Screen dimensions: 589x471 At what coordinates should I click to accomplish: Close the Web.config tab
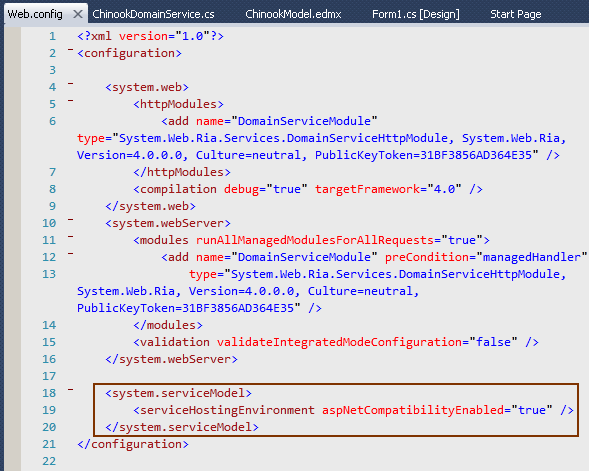pos(78,14)
